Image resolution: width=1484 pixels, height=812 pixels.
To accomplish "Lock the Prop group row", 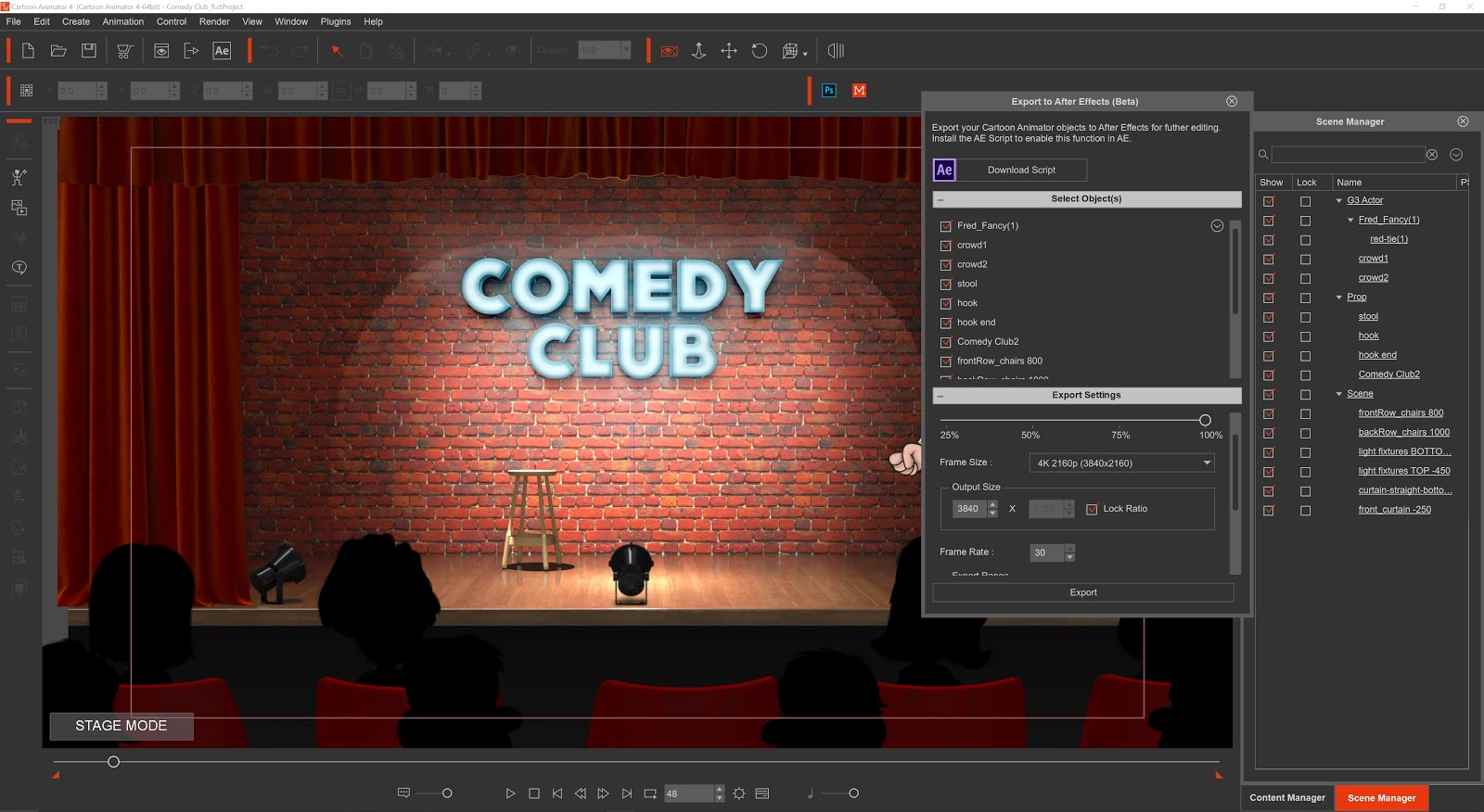I will click(1306, 298).
